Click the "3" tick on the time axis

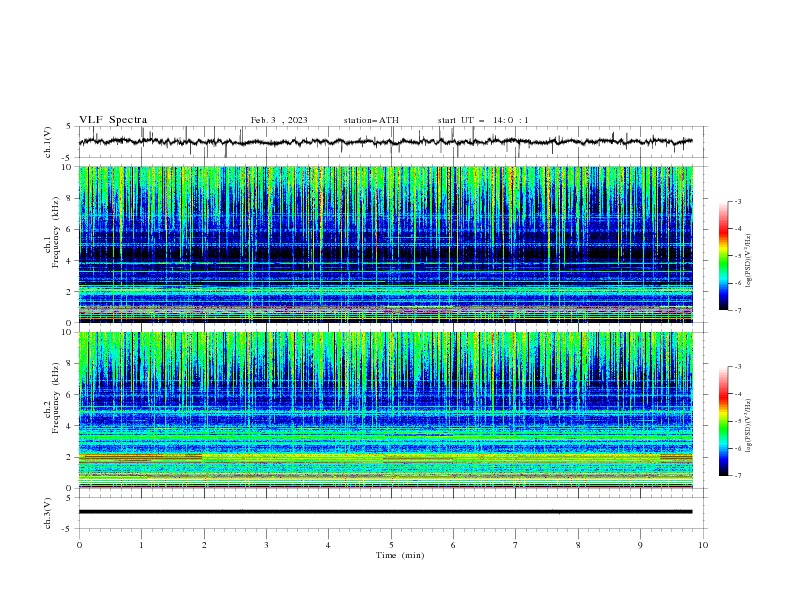click(266, 545)
